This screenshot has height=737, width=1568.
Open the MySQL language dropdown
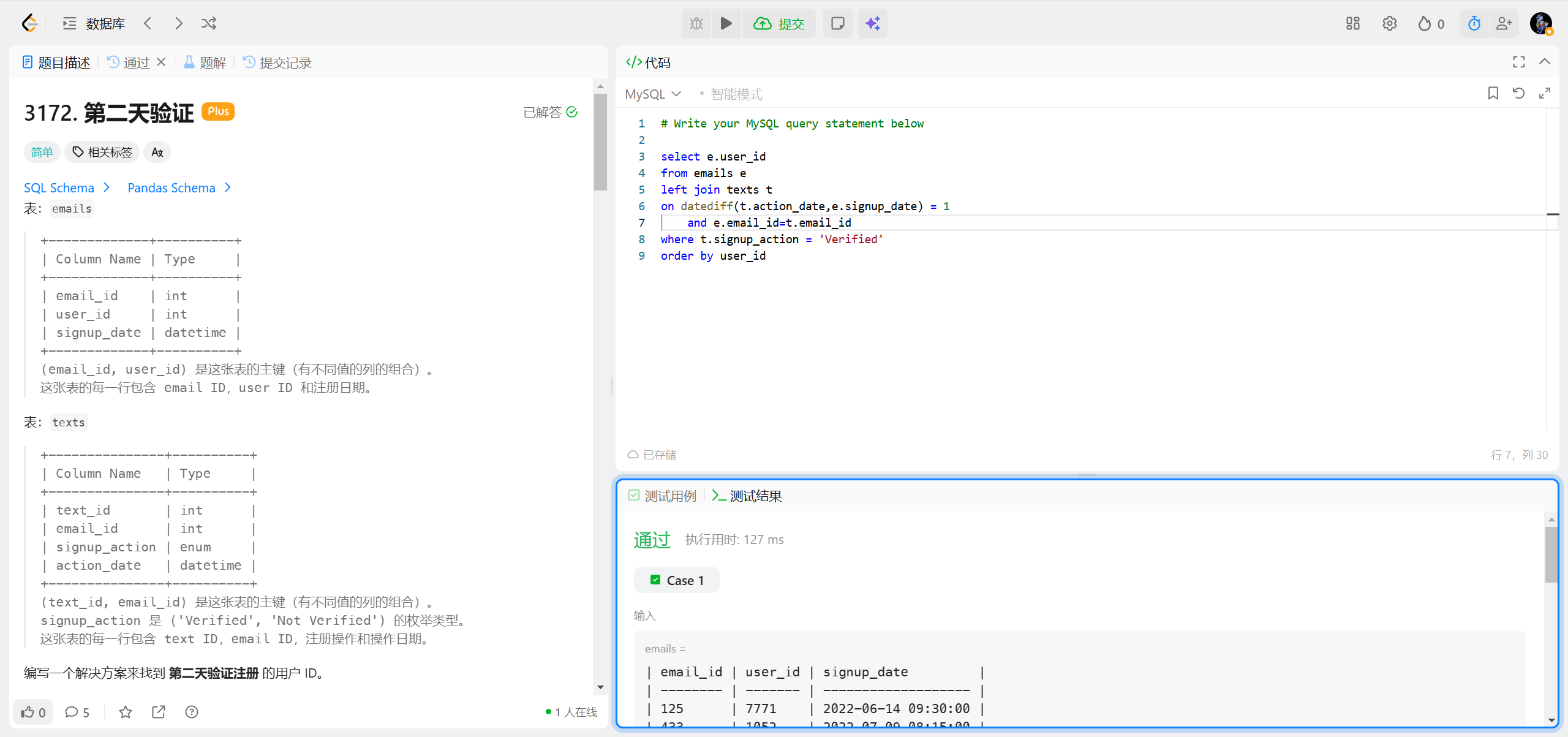(653, 94)
